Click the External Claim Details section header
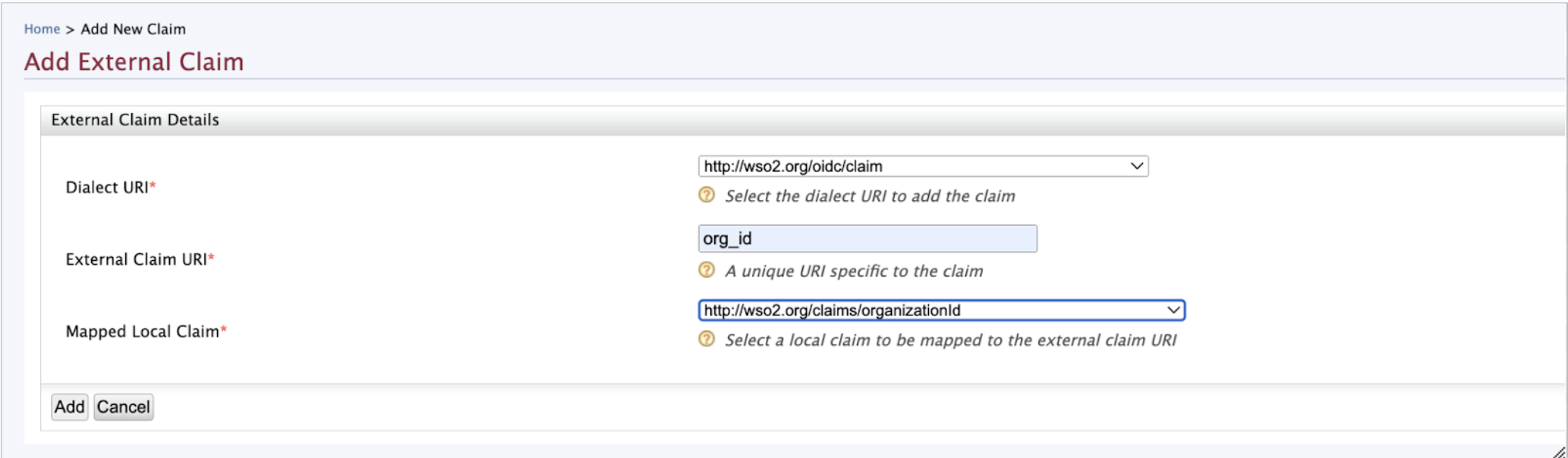Image resolution: width=1568 pixels, height=458 pixels. point(135,120)
